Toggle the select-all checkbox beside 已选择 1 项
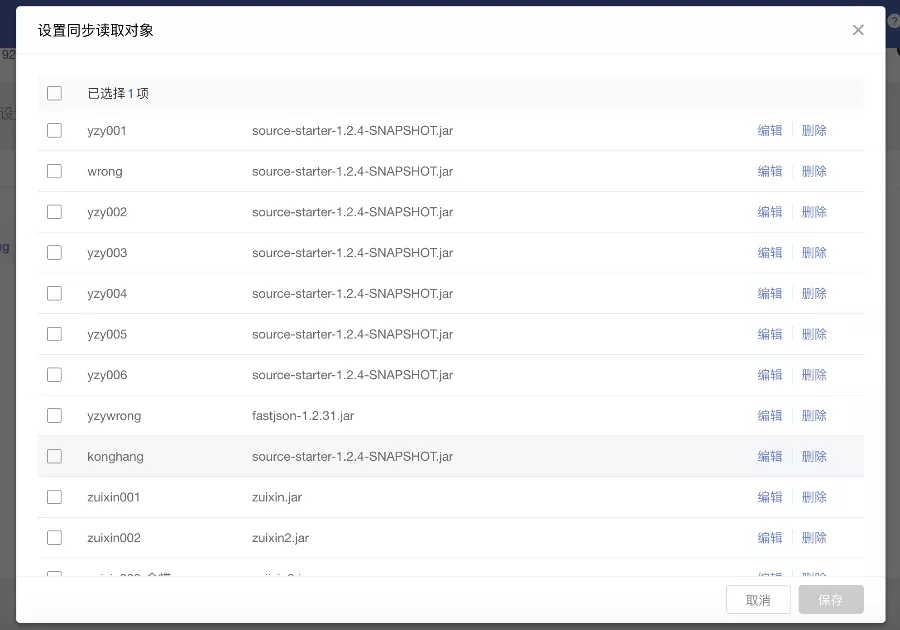This screenshot has height=630, width=900. (55, 93)
